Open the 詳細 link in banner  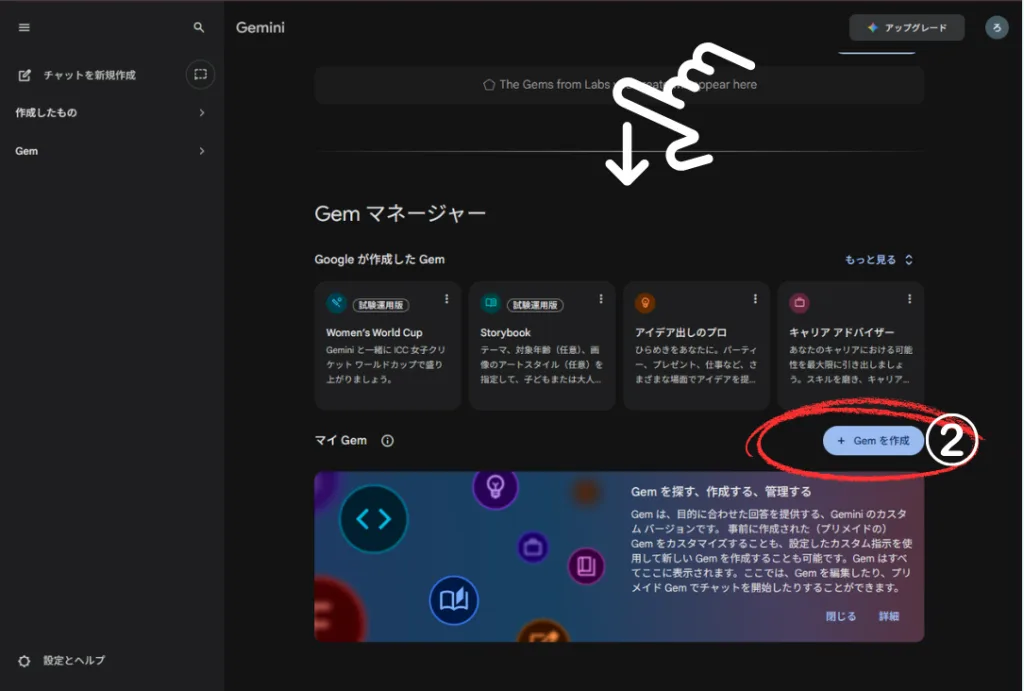(889, 617)
